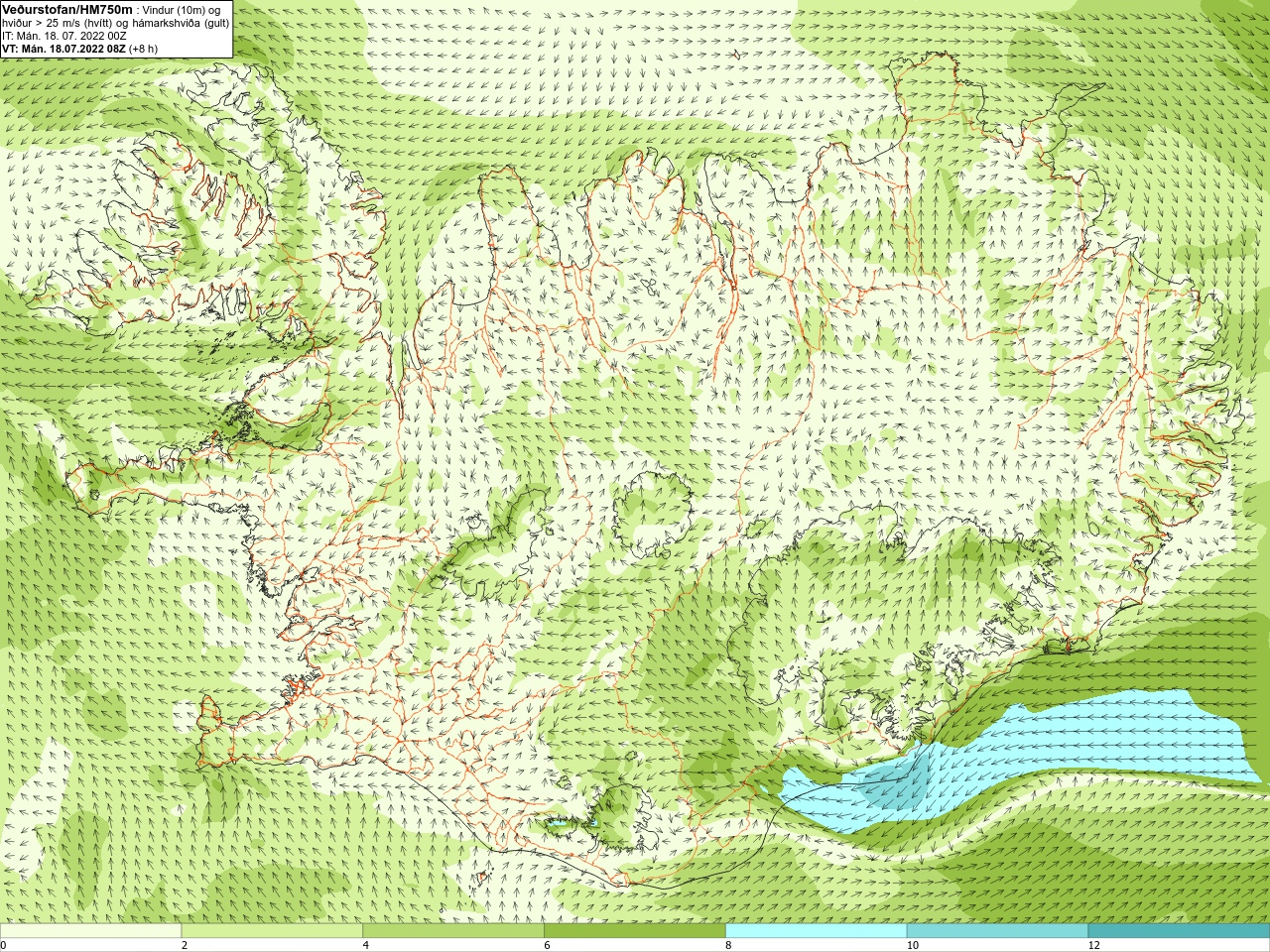The width and height of the screenshot is (1270, 952).
Task: Click the "IT: Mán. 18. 07. 2022 00Z" line
Action: (x=64, y=36)
